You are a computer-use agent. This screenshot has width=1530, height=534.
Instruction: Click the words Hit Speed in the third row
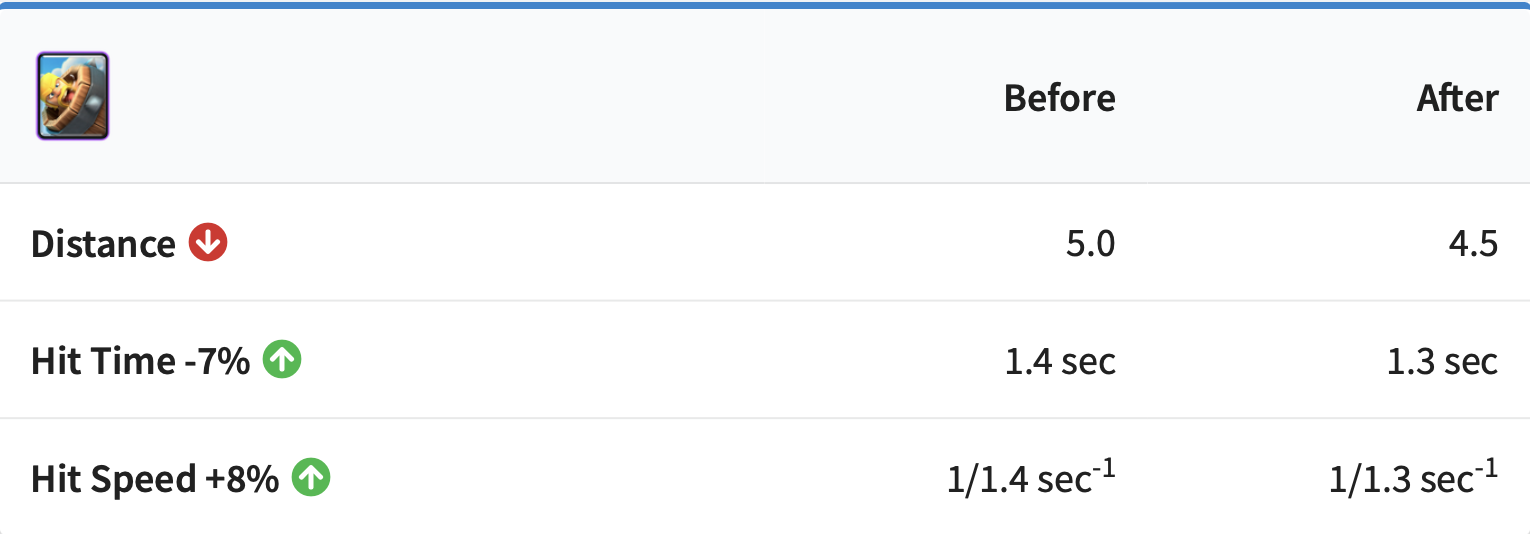tap(113, 479)
